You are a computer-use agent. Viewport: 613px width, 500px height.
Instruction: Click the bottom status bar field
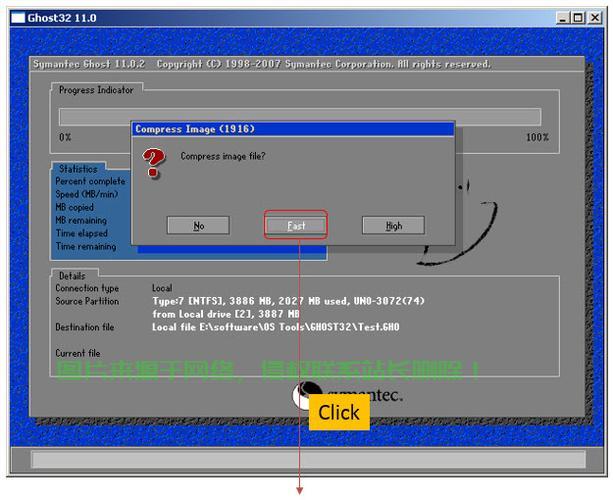308,459
